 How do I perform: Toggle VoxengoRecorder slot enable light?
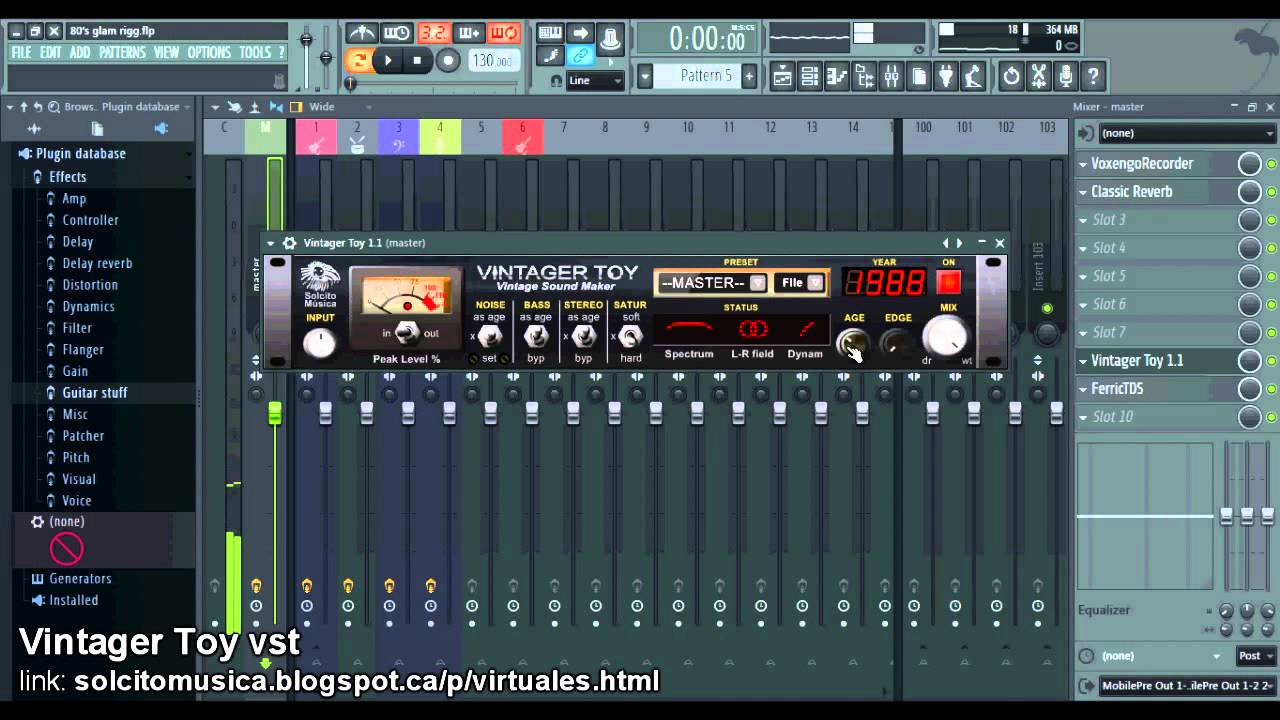1271,164
